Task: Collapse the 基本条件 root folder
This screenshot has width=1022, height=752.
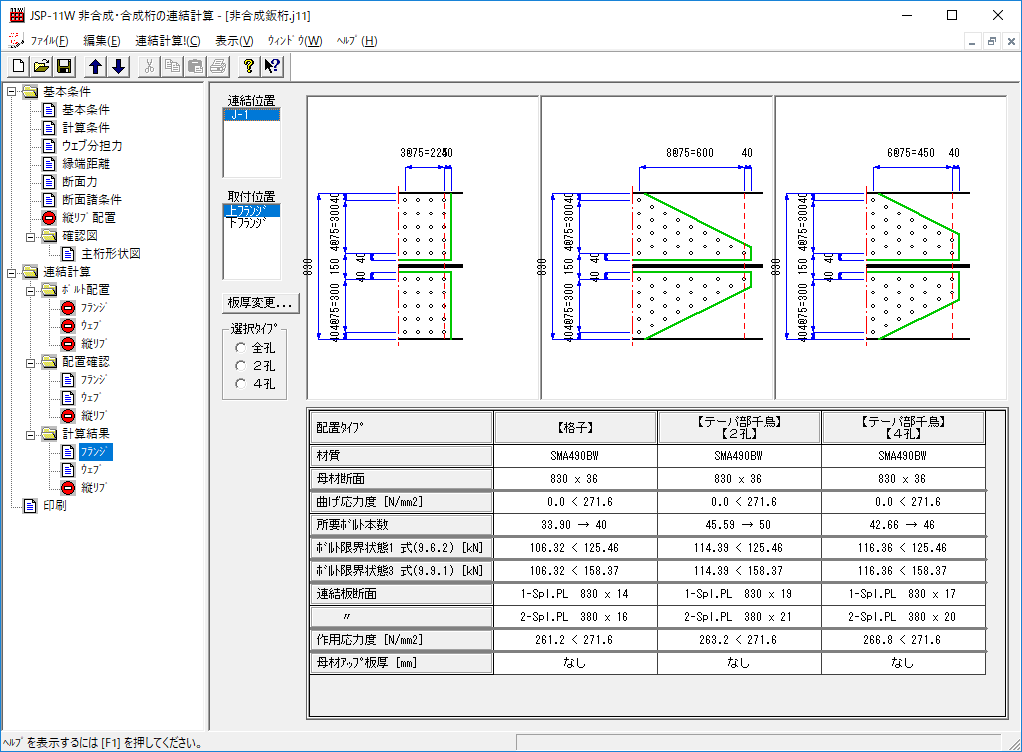Action: click(x=11, y=92)
